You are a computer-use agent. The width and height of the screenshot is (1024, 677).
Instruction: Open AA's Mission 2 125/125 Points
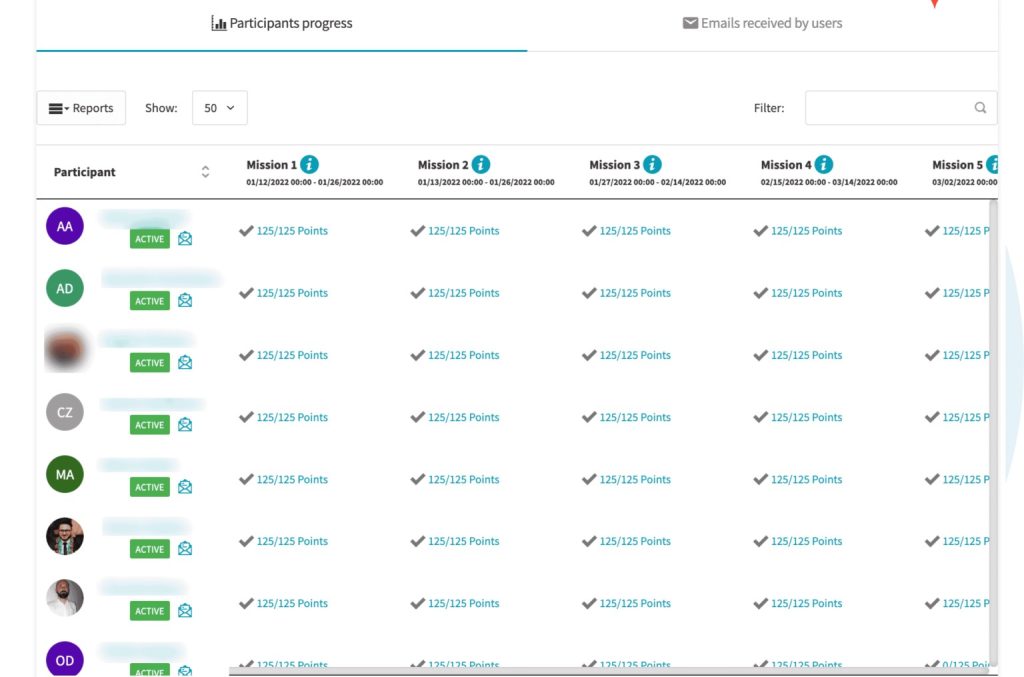(464, 230)
